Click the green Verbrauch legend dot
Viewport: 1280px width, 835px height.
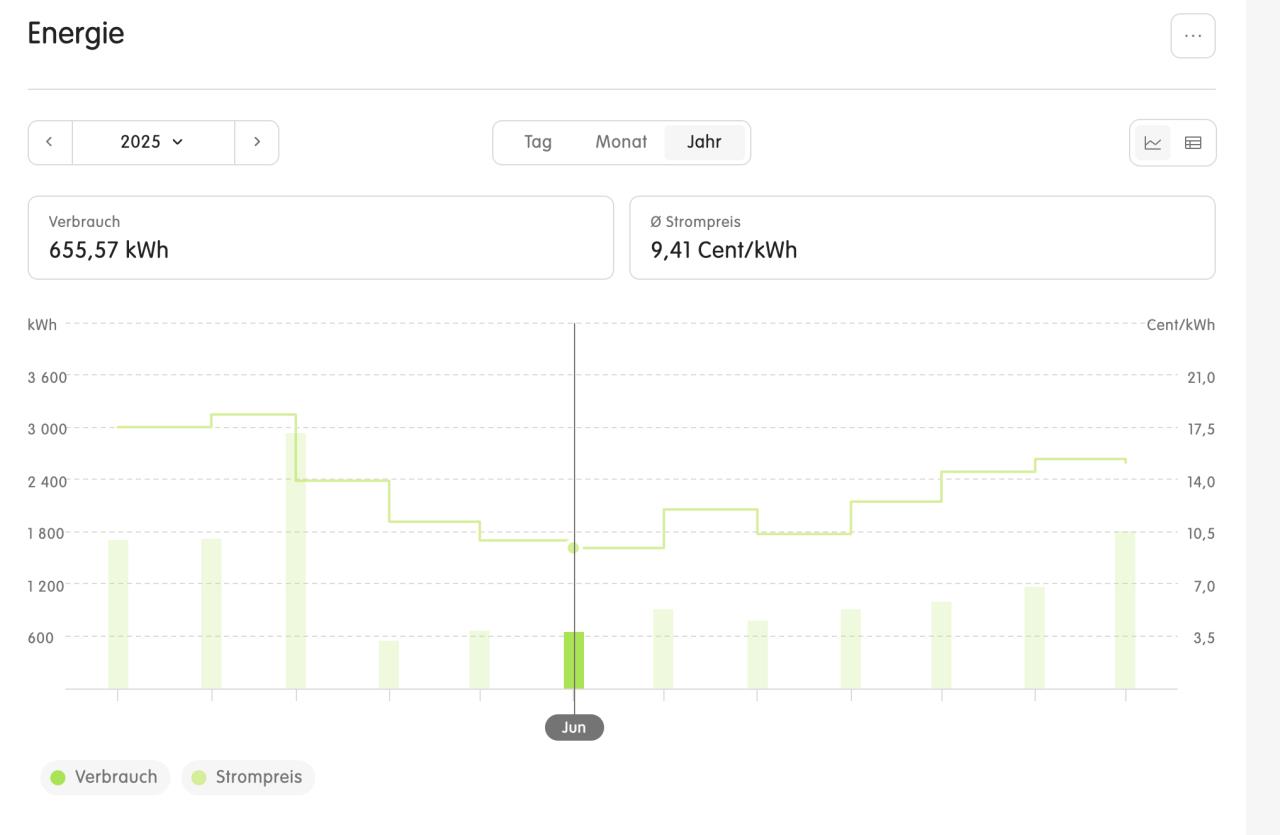click(x=58, y=777)
